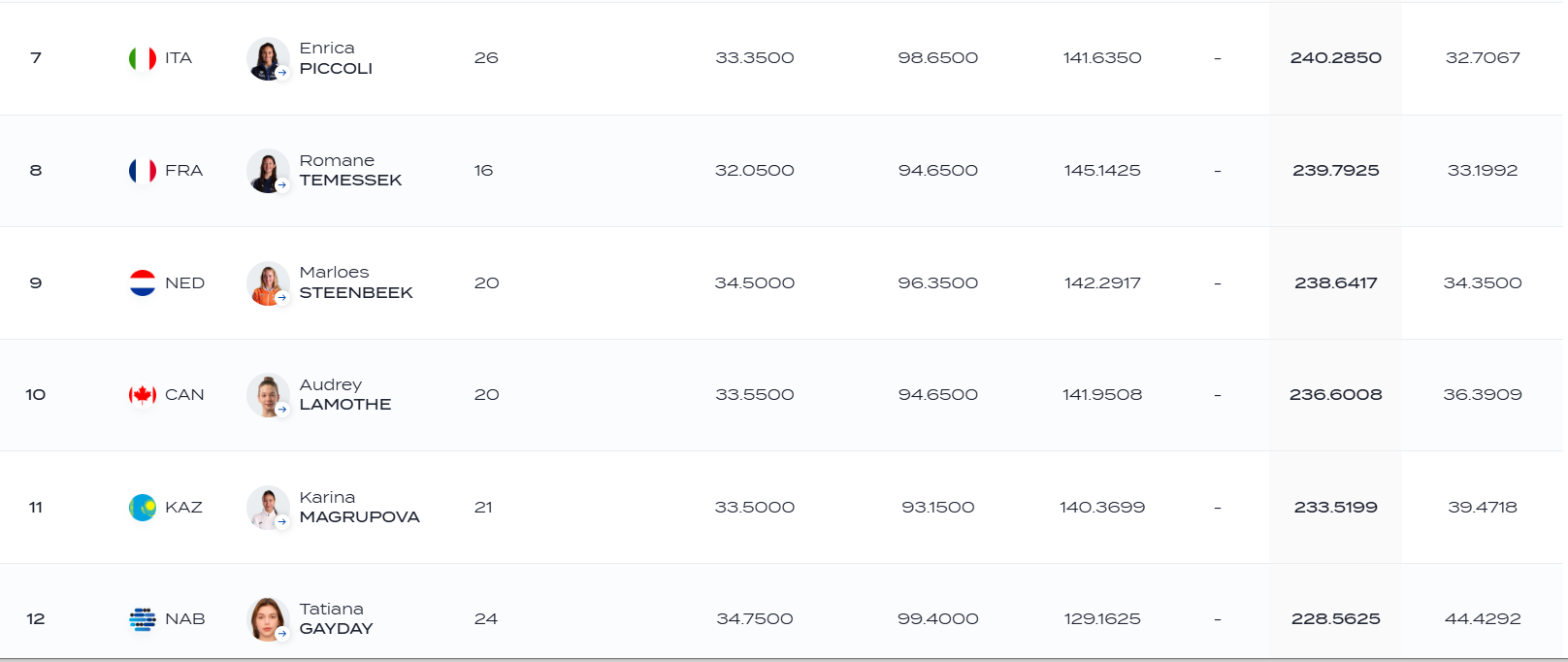The height and width of the screenshot is (662, 1568).
Task: Click the NAB neutral athletes emblem
Action: pos(143,619)
